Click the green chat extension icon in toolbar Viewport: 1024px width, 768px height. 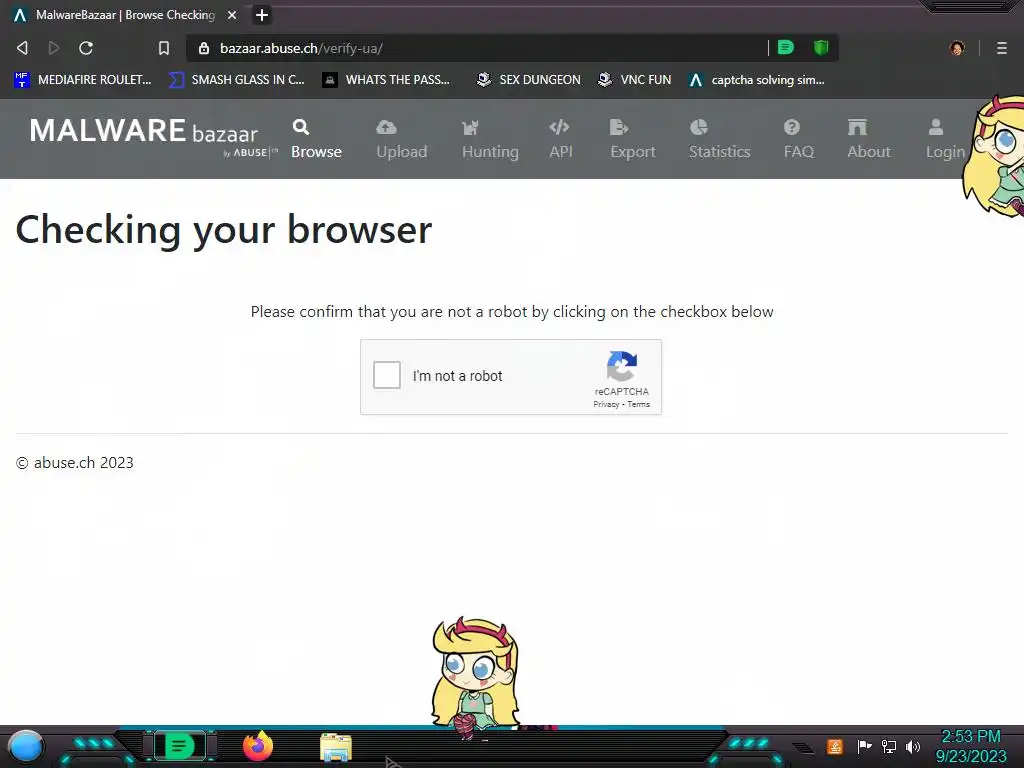[786, 48]
